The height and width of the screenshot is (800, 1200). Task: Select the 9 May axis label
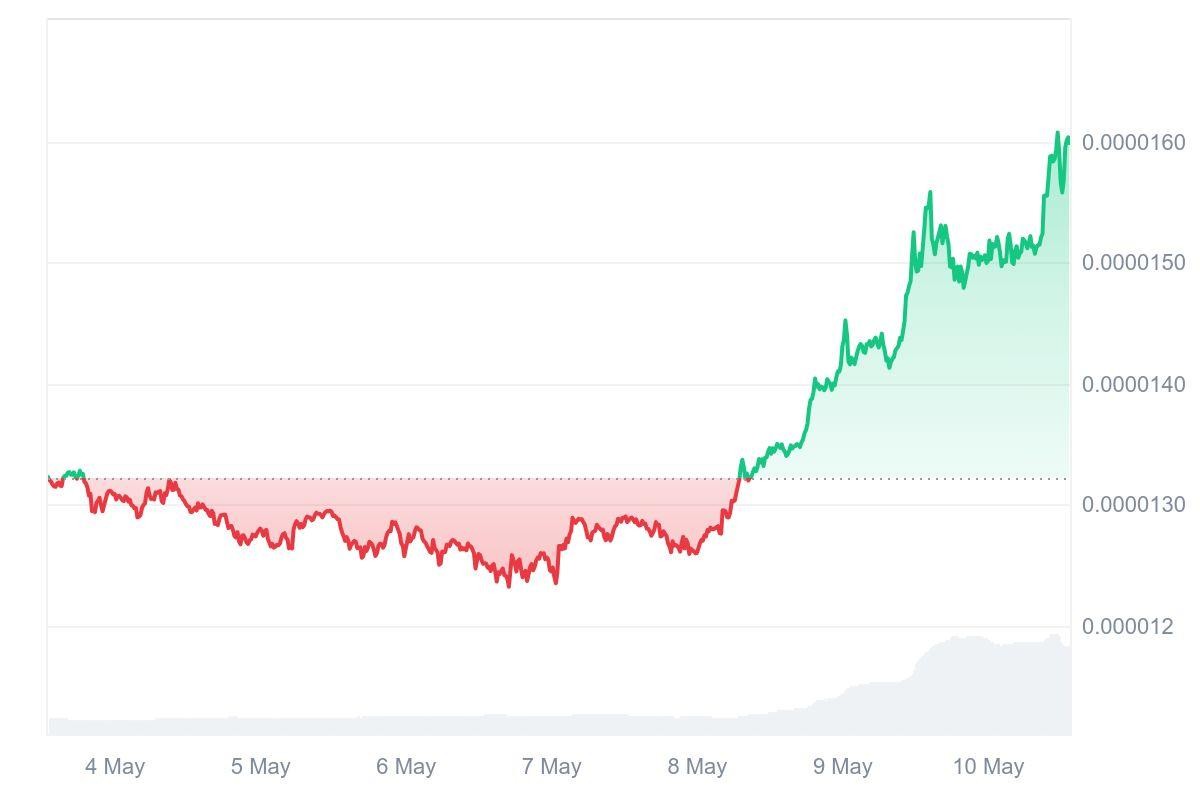(842, 767)
